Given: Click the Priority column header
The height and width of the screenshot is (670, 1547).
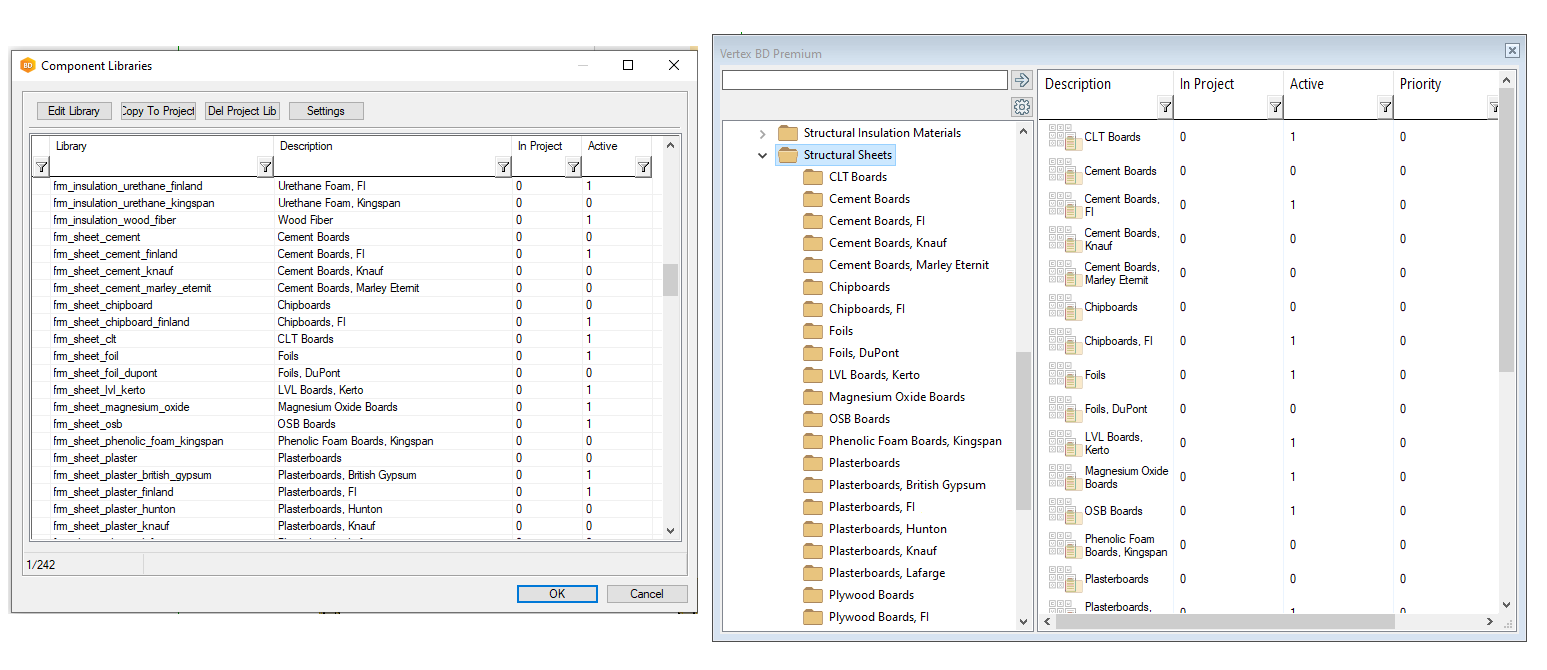Looking at the screenshot, I should (1445, 84).
